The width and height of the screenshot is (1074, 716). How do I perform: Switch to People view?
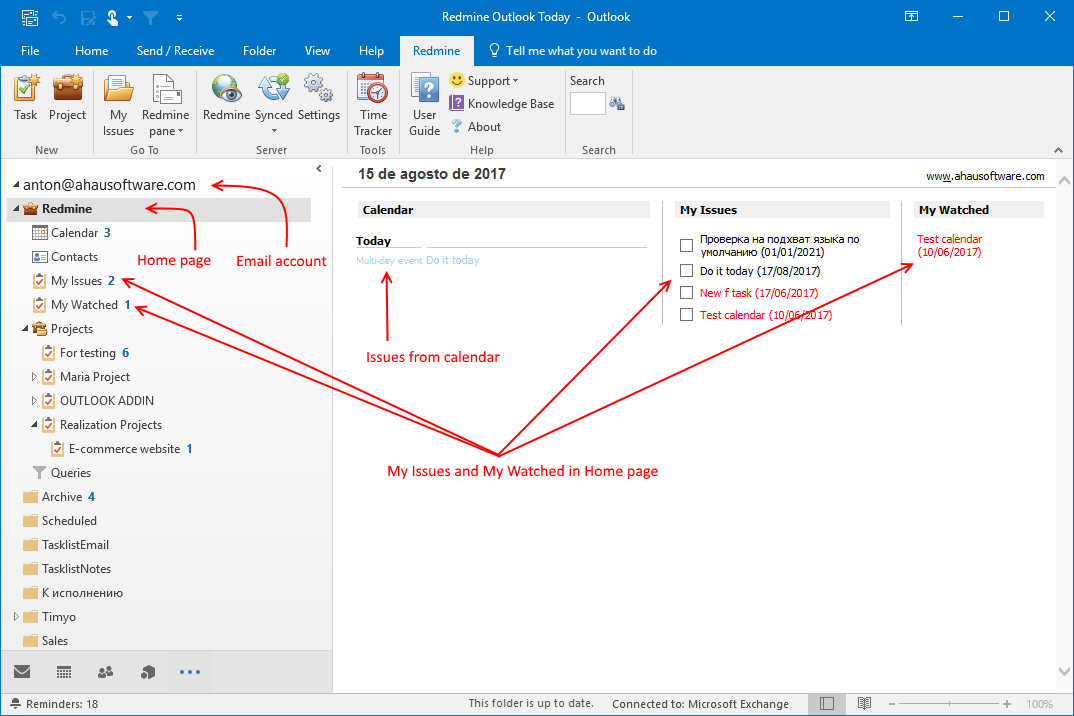click(x=105, y=672)
